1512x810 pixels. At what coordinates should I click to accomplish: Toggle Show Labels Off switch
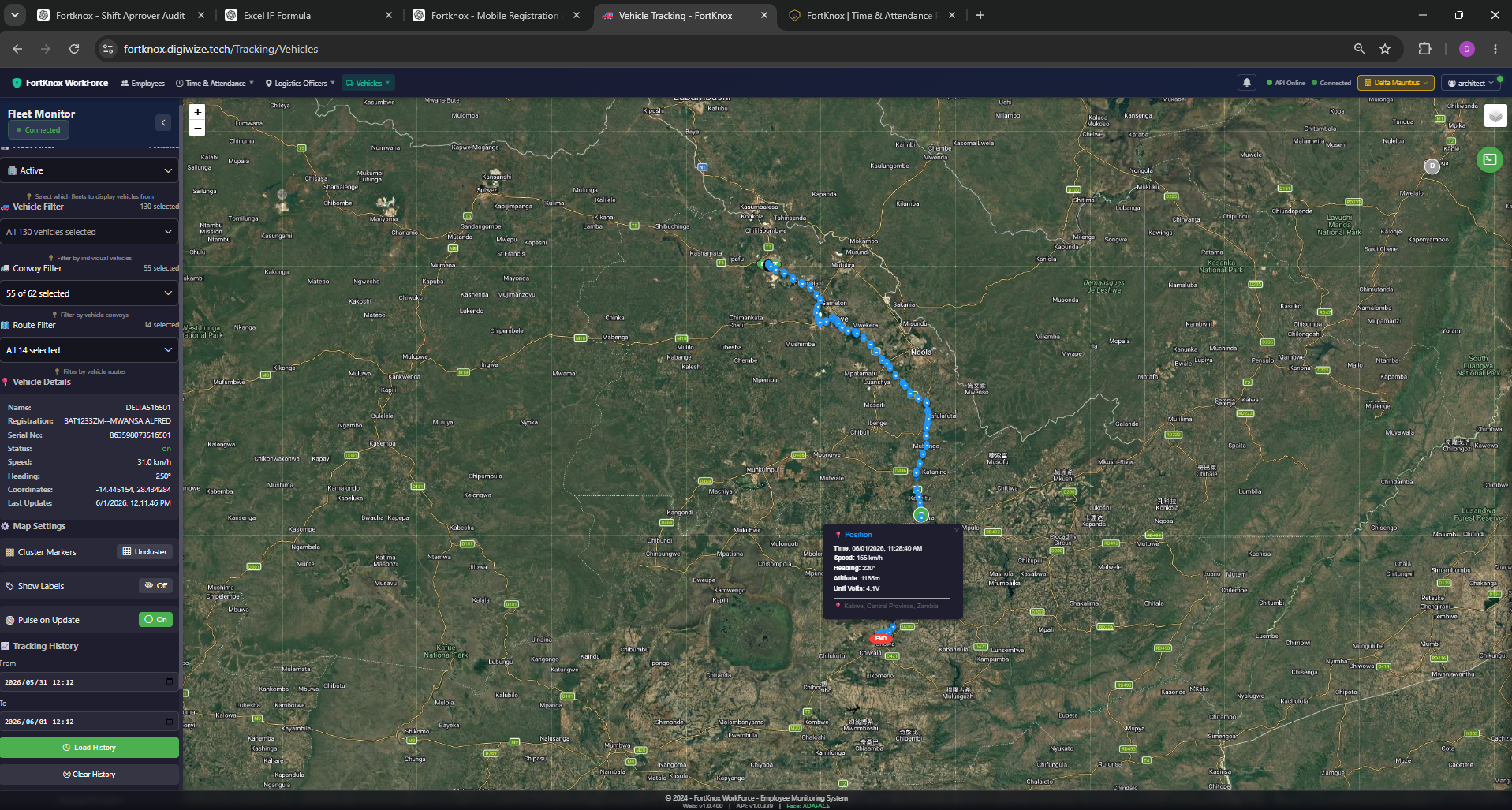(x=155, y=586)
